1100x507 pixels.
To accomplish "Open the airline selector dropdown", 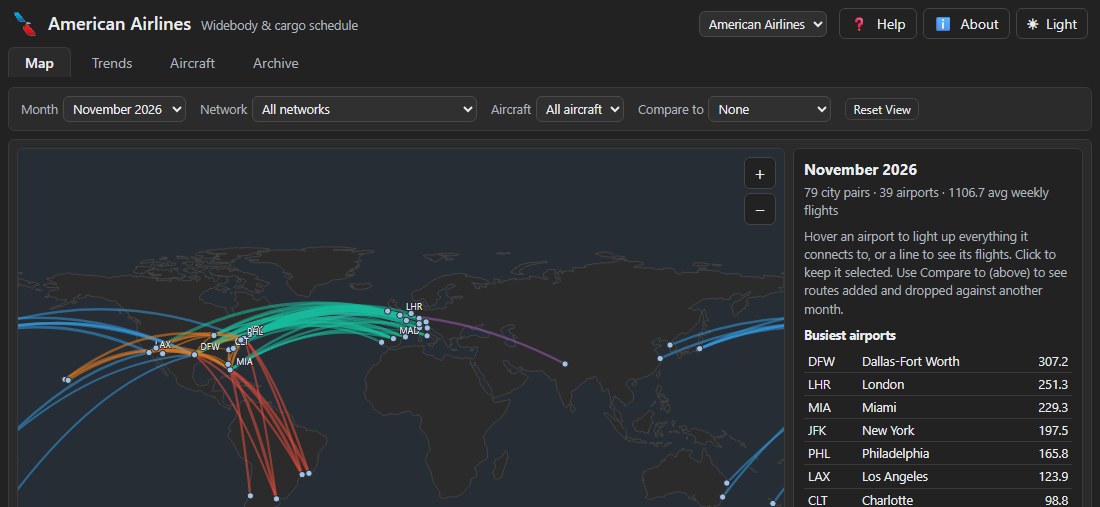I will click(763, 24).
